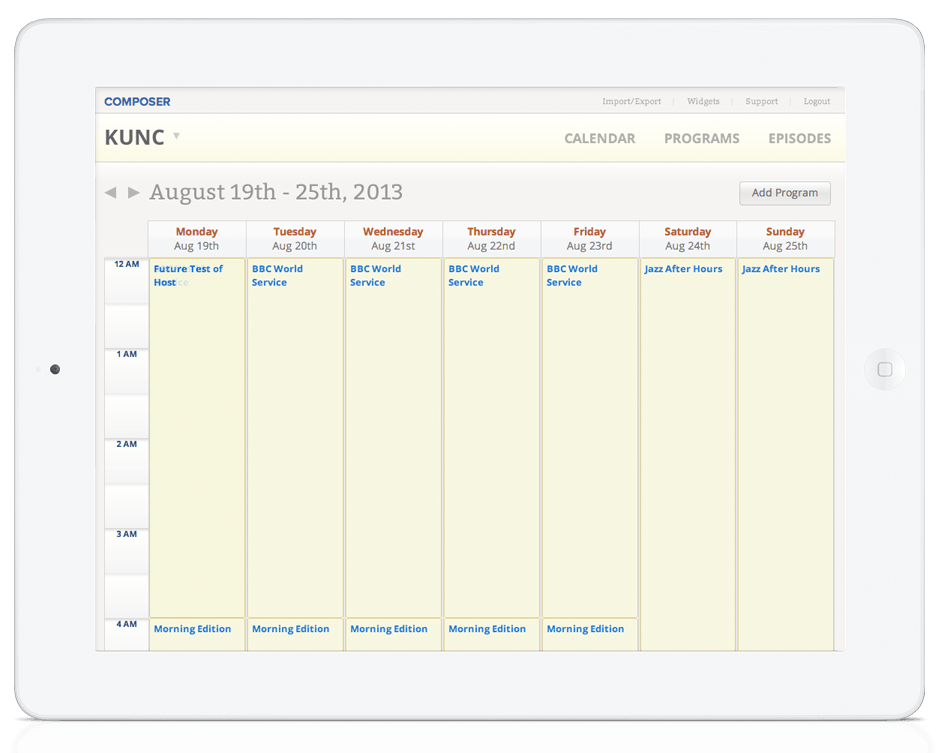Click the COMPOSER logo
This screenshot has height=753, width=940.
point(136,101)
